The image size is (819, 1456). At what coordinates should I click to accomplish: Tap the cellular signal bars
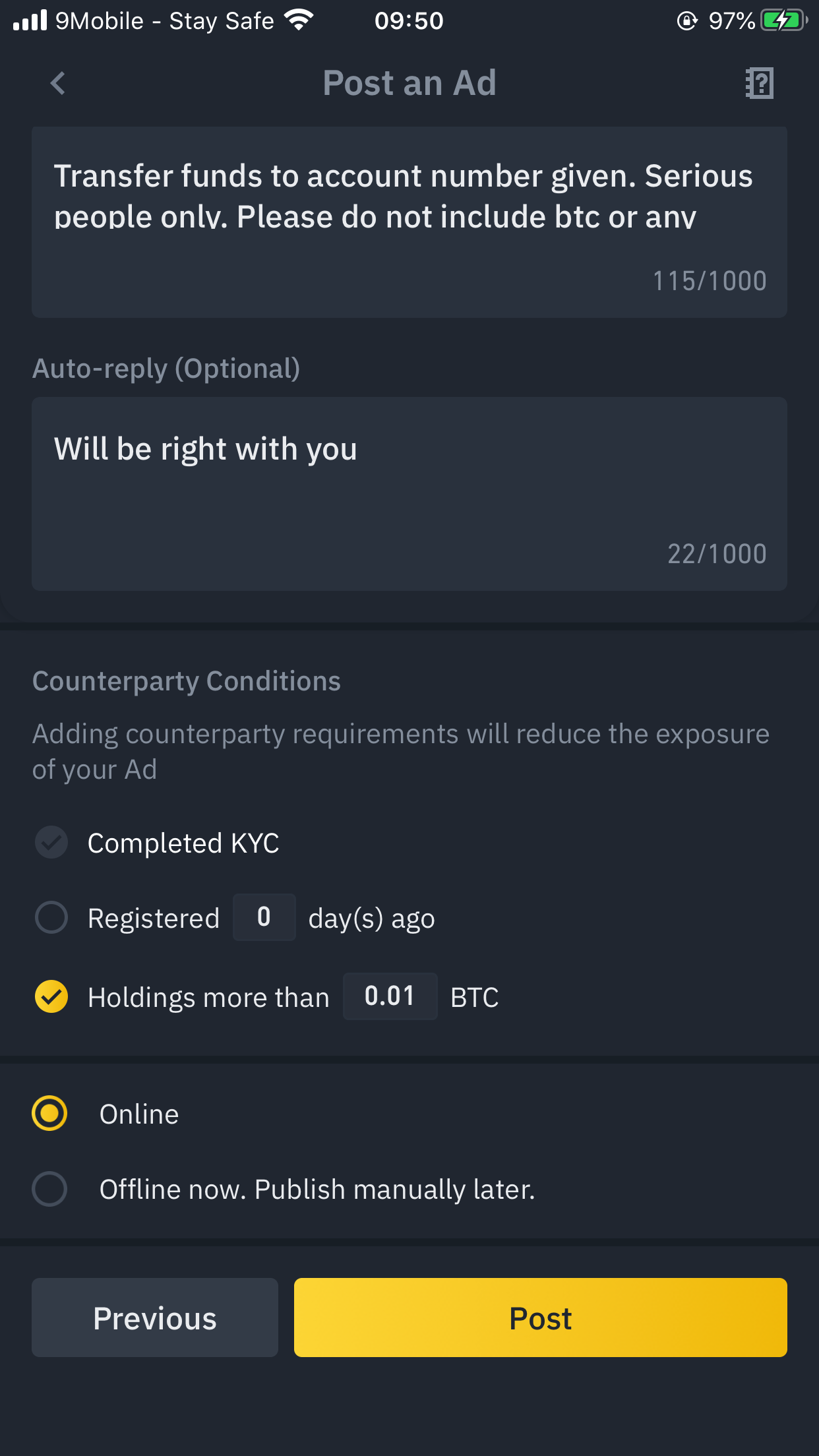pos(30,20)
